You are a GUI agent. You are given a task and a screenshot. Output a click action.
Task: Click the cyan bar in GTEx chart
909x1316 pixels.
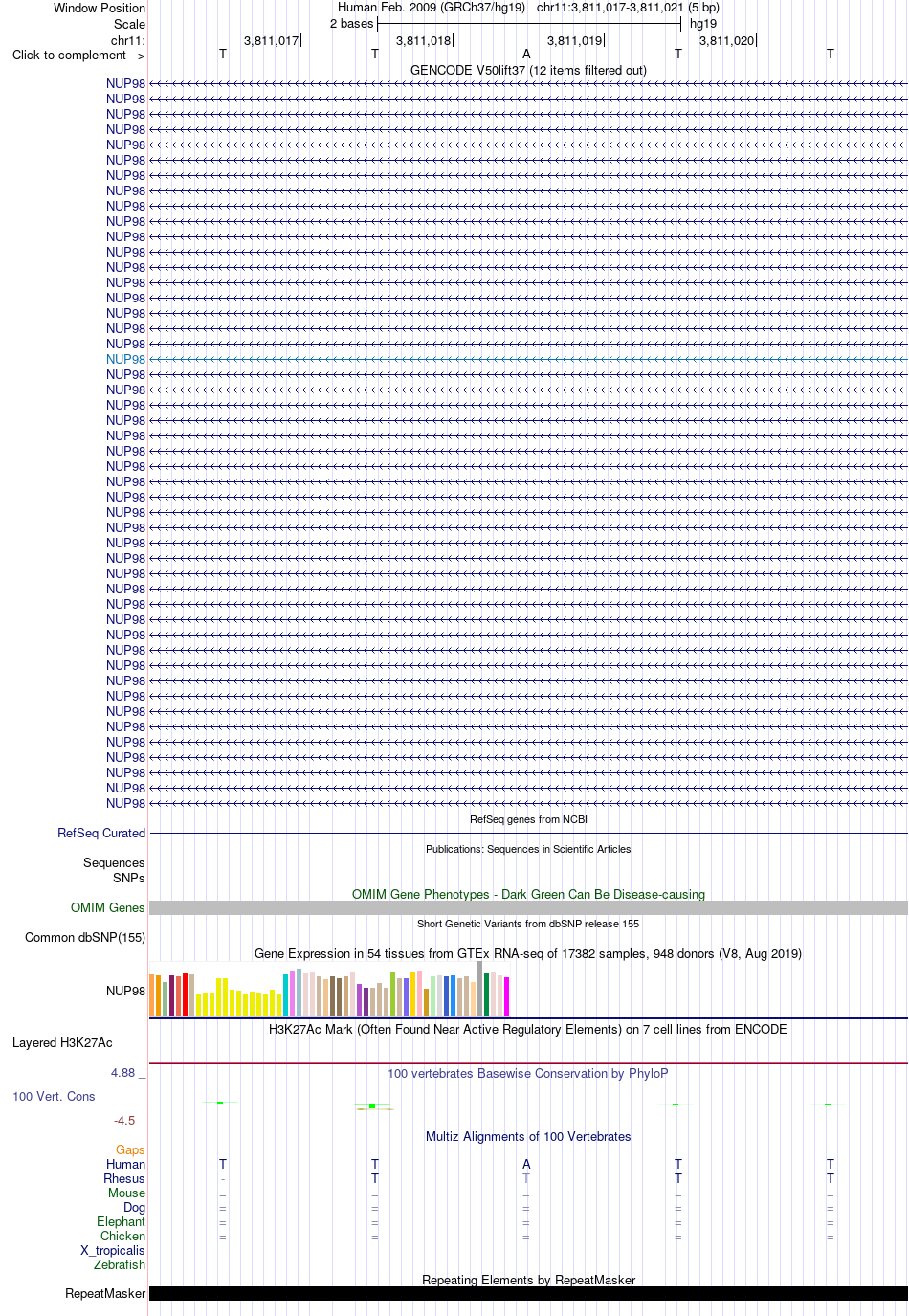[x=285, y=994]
